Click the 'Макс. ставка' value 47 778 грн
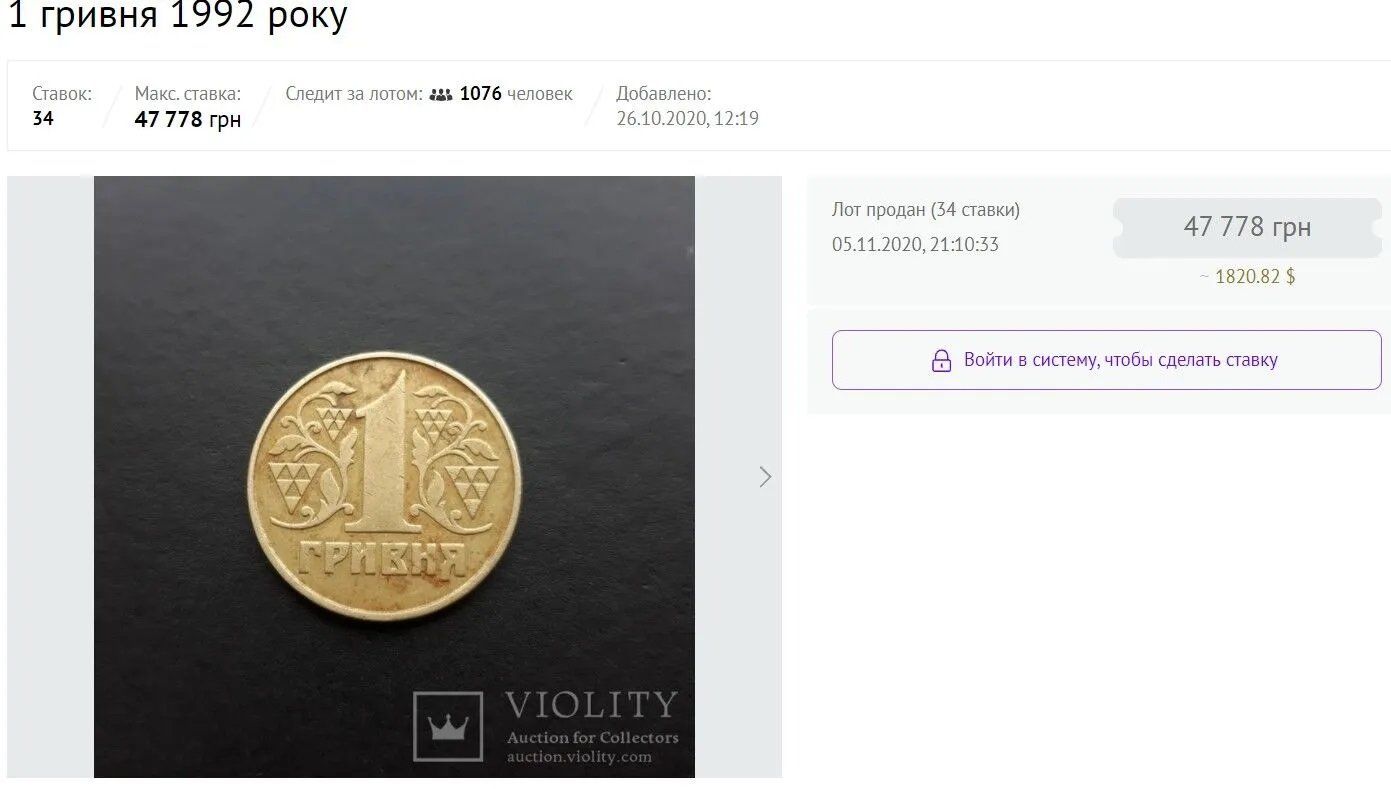 point(188,120)
